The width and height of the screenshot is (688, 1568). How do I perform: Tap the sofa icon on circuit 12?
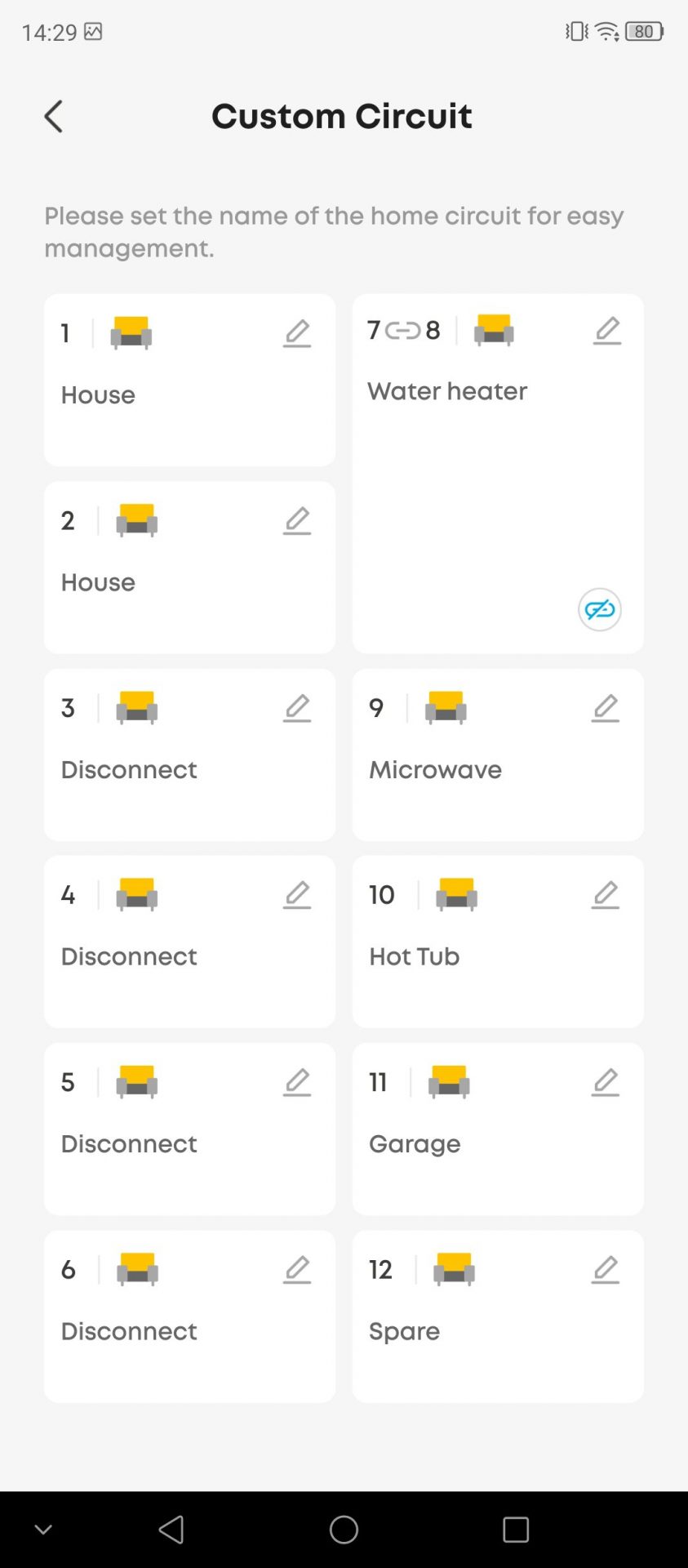454,1269
